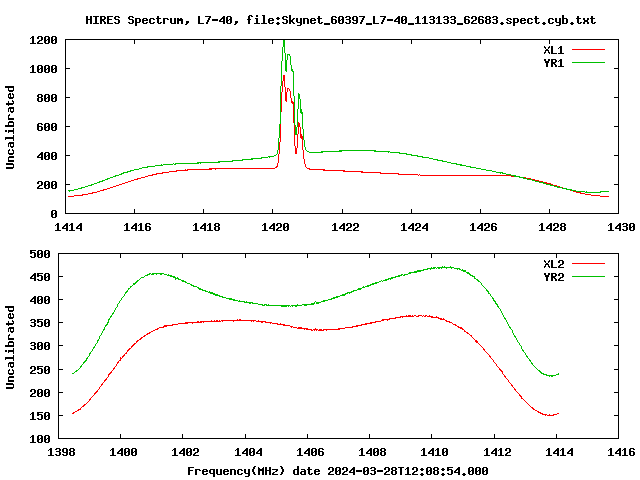Click the 1412 frequency tick label
This screenshot has height=480, width=640.
click(x=497, y=452)
